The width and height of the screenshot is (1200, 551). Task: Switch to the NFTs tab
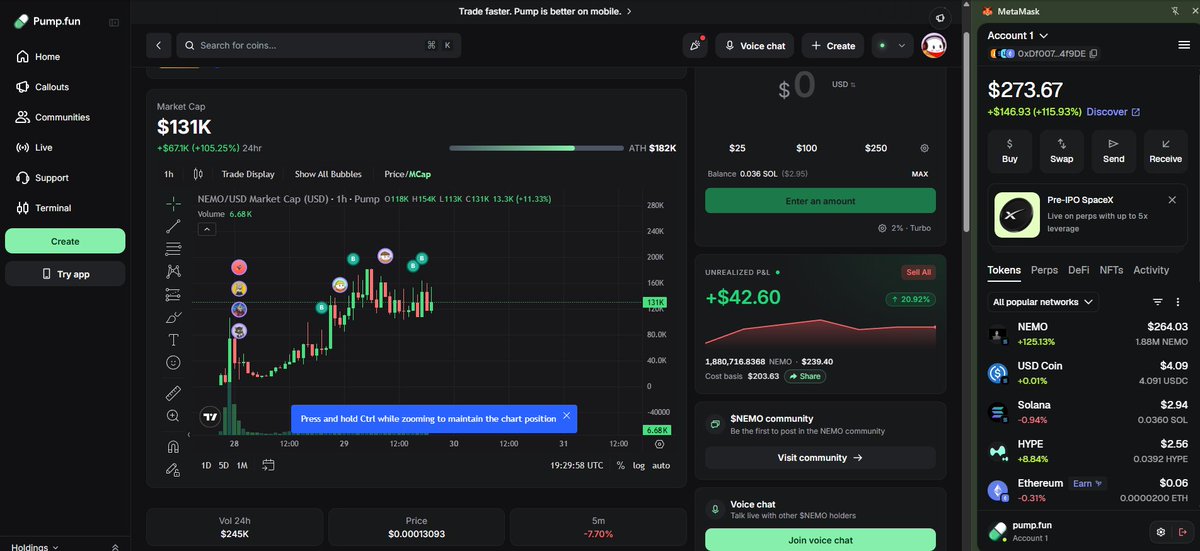pyautogui.click(x=1111, y=270)
